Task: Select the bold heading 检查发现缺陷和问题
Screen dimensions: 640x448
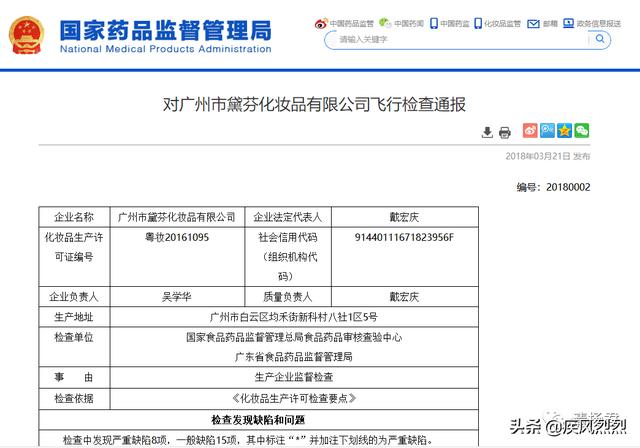Action: click(258, 420)
